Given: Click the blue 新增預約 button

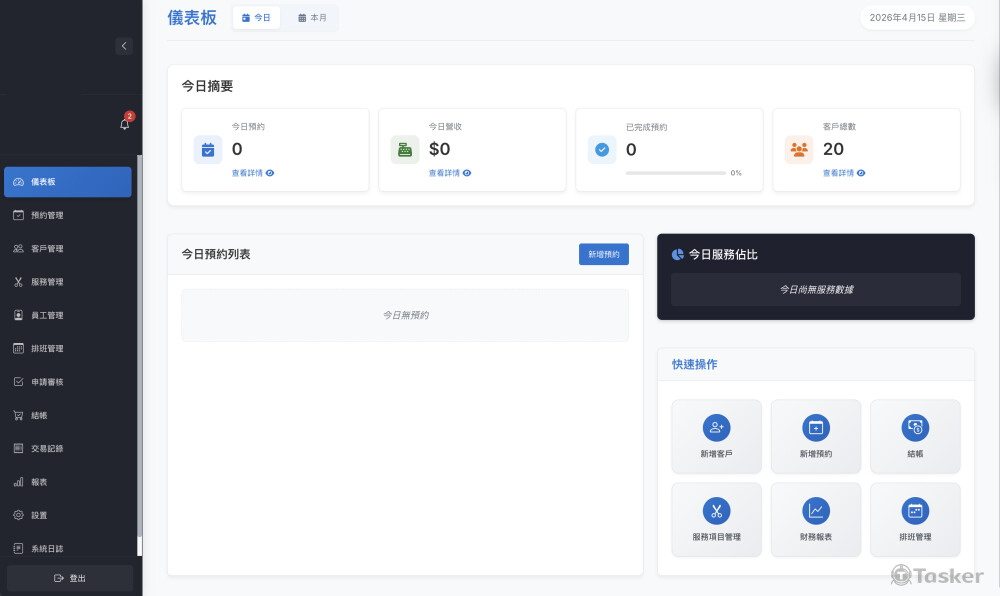Looking at the screenshot, I should click(603, 255).
